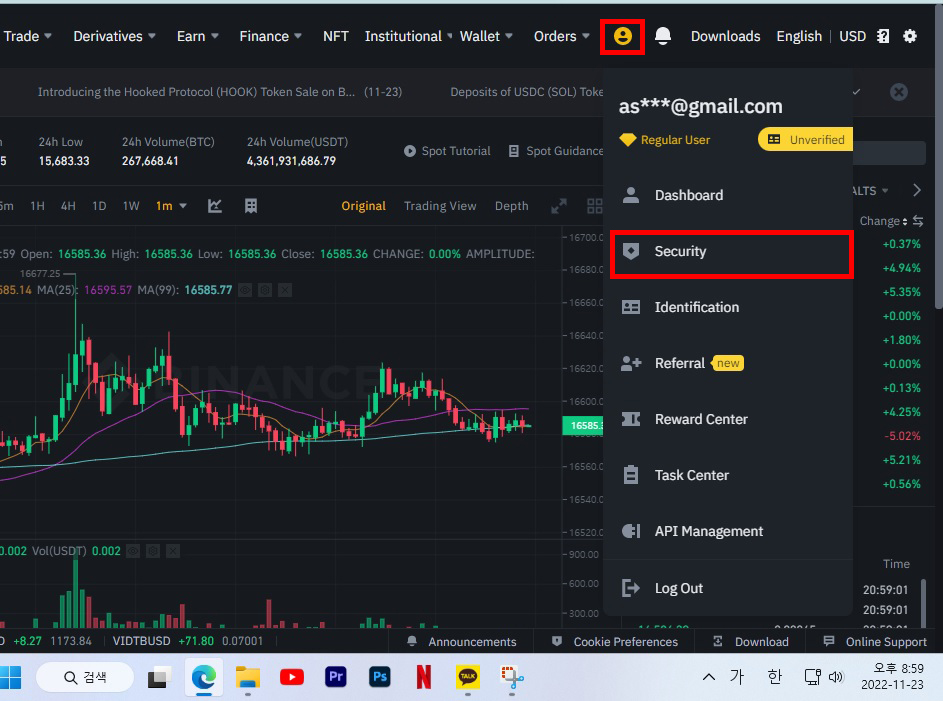Open KakaoTalk from the taskbar
943x701 pixels.
[468, 678]
